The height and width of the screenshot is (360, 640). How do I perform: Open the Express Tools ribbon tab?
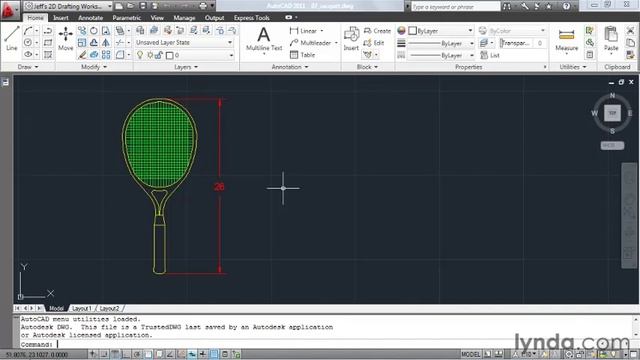[x=252, y=18]
